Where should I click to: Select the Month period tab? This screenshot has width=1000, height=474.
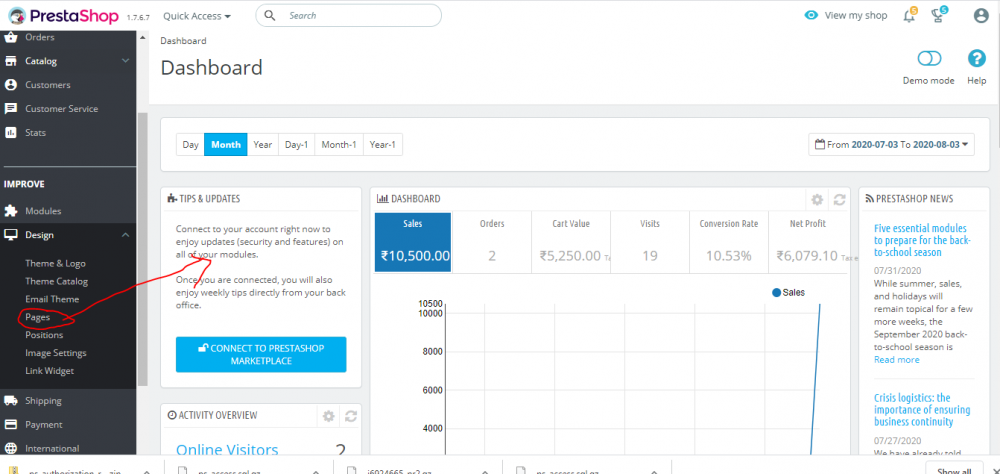click(x=226, y=144)
